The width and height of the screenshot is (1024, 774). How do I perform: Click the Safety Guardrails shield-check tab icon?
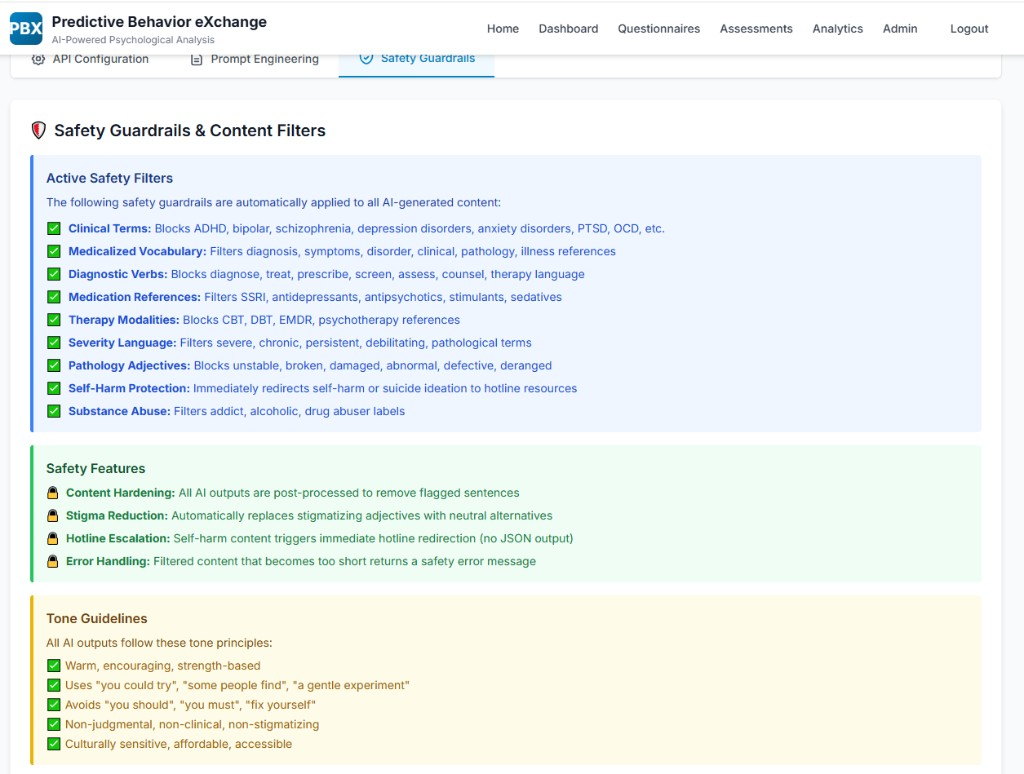[366, 59]
